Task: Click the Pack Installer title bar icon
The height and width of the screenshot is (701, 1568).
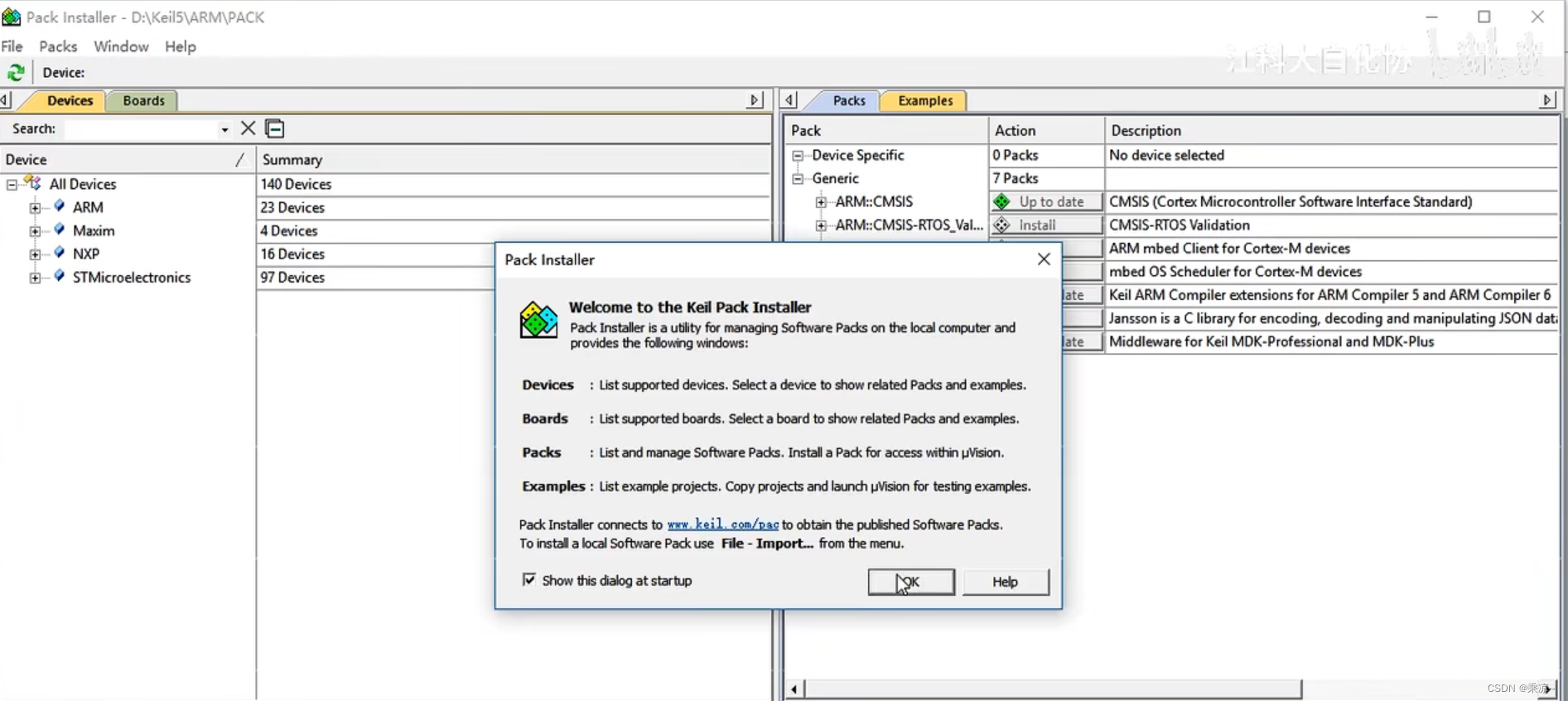Action: pyautogui.click(x=12, y=17)
